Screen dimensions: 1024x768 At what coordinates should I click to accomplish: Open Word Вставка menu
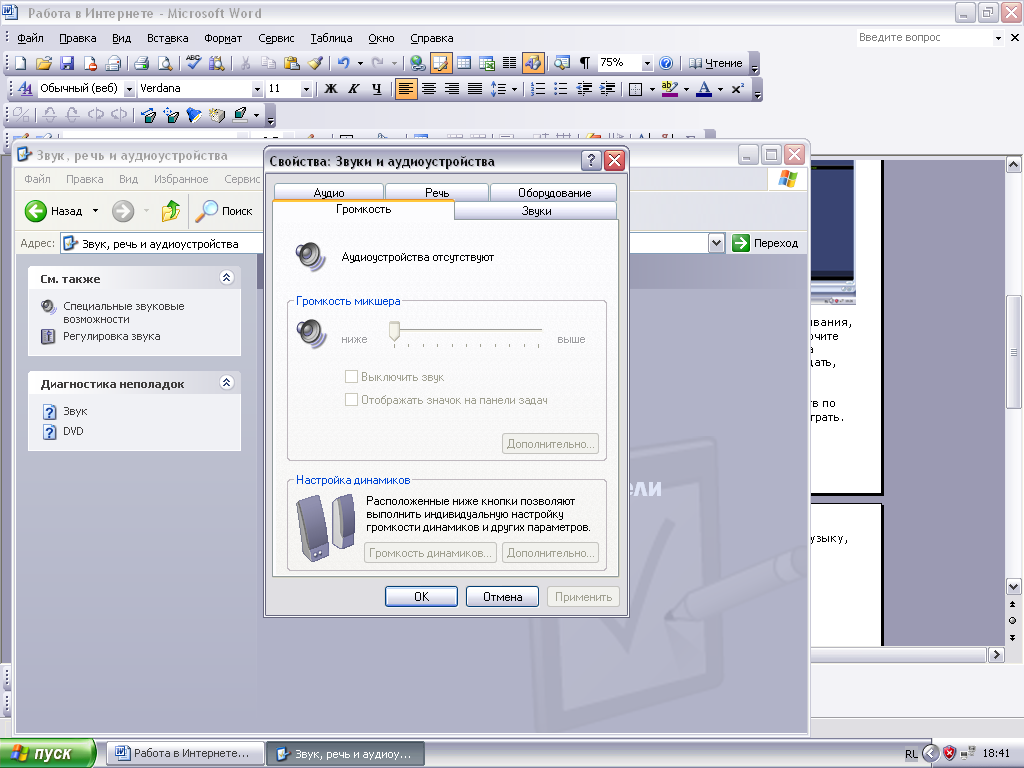click(x=167, y=38)
